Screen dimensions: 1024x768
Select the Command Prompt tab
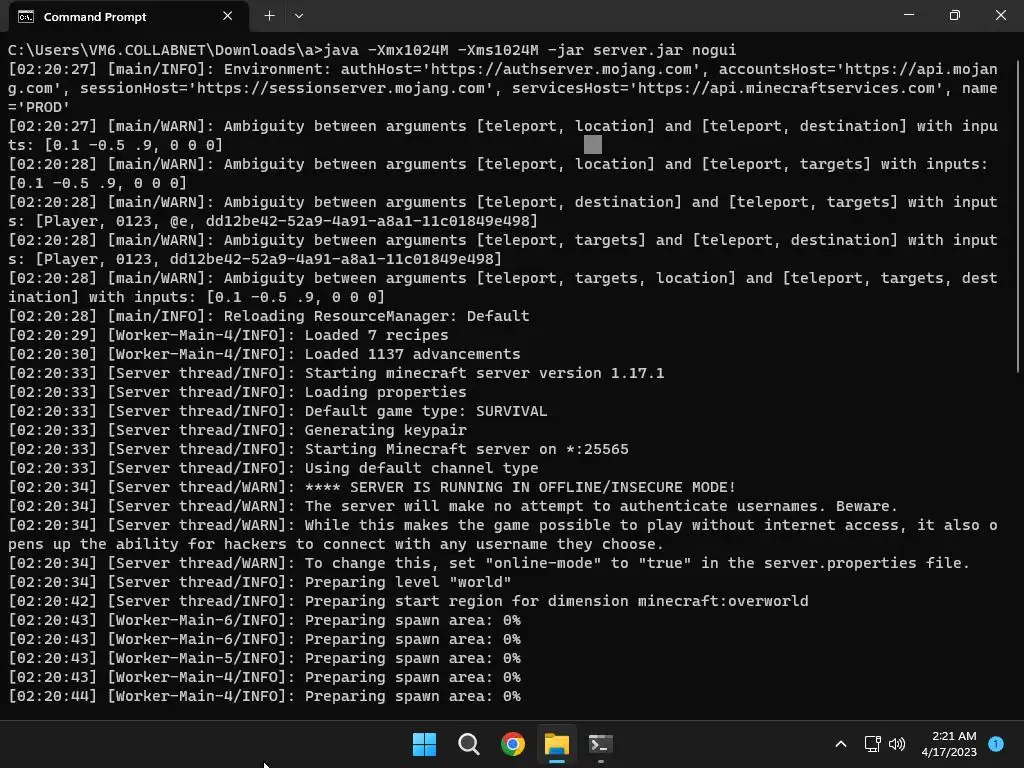pos(128,16)
